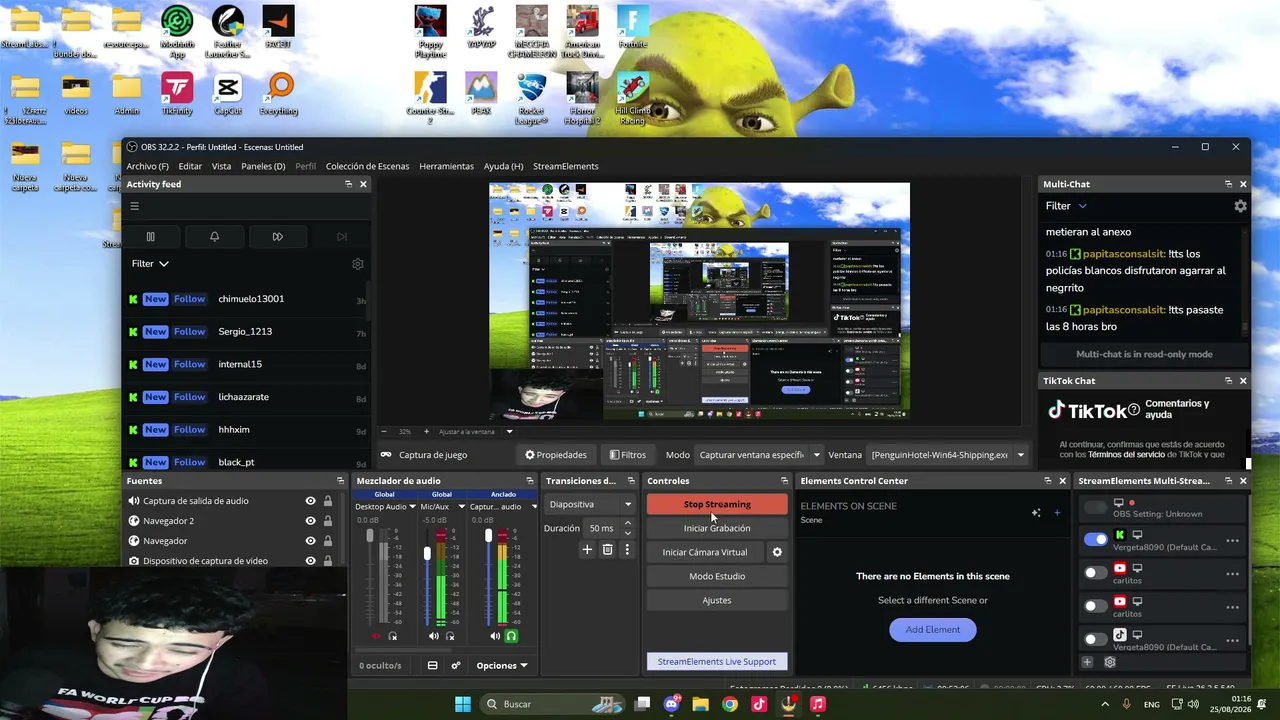The image size is (1280, 720).
Task: Open the Modo capture mode dropdown
Action: click(x=758, y=455)
